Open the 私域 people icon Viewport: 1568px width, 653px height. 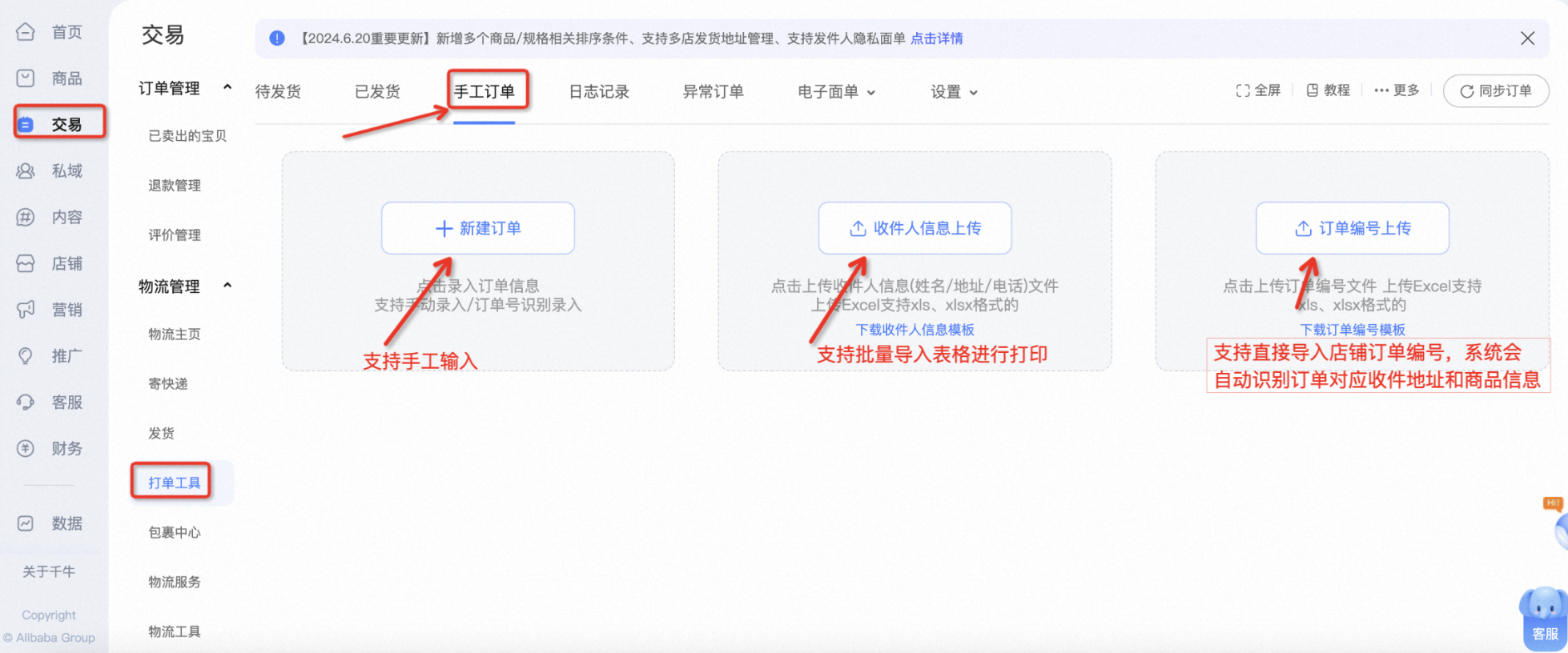pos(26,170)
